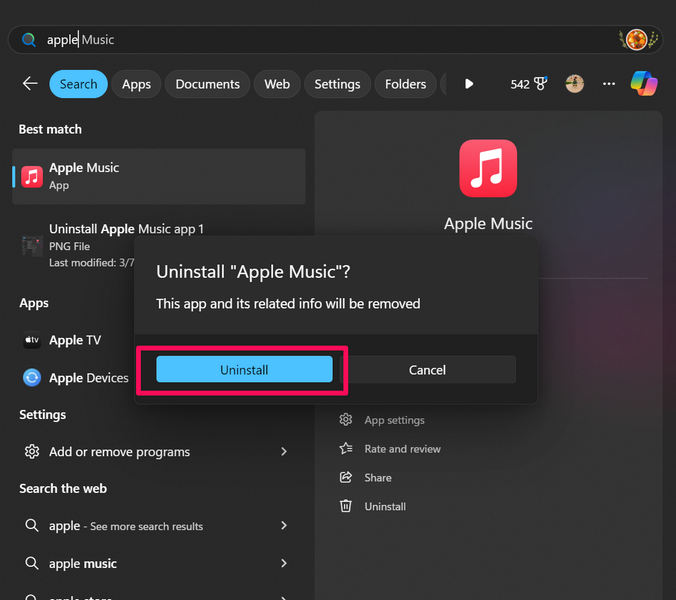
Task: Switch to the Folders filter tab
Action: tap(405, 84)
